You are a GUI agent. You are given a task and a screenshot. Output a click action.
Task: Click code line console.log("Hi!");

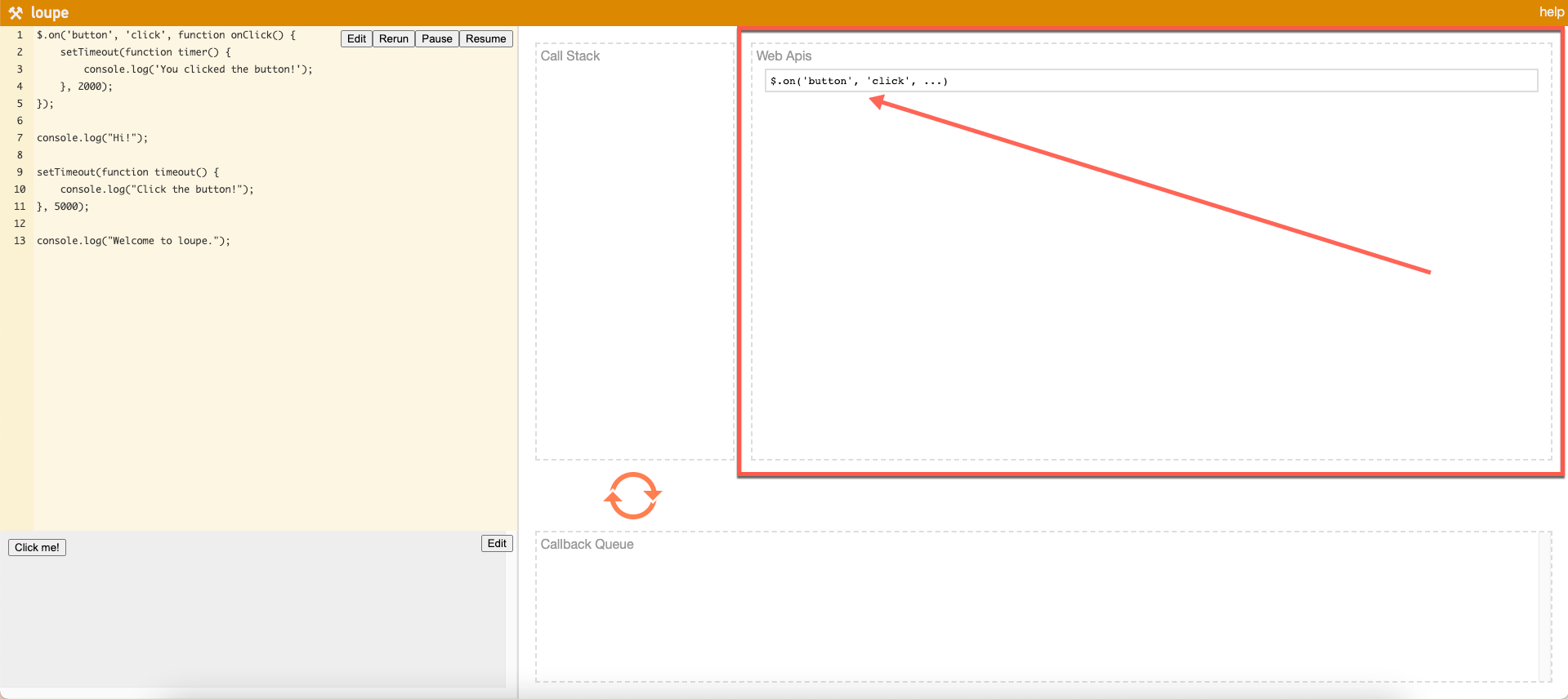(x=92, y=138)
